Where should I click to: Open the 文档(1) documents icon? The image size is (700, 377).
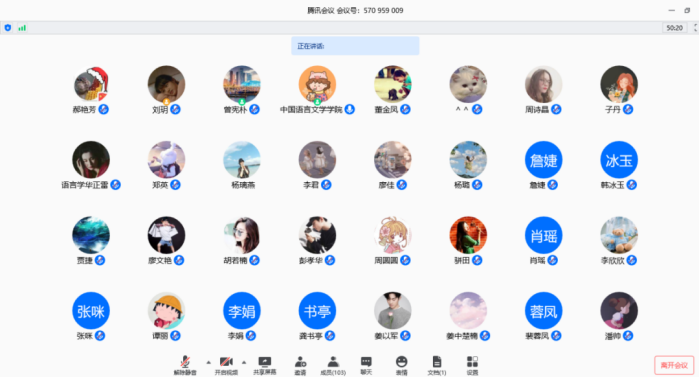click(x=437, y=365)
